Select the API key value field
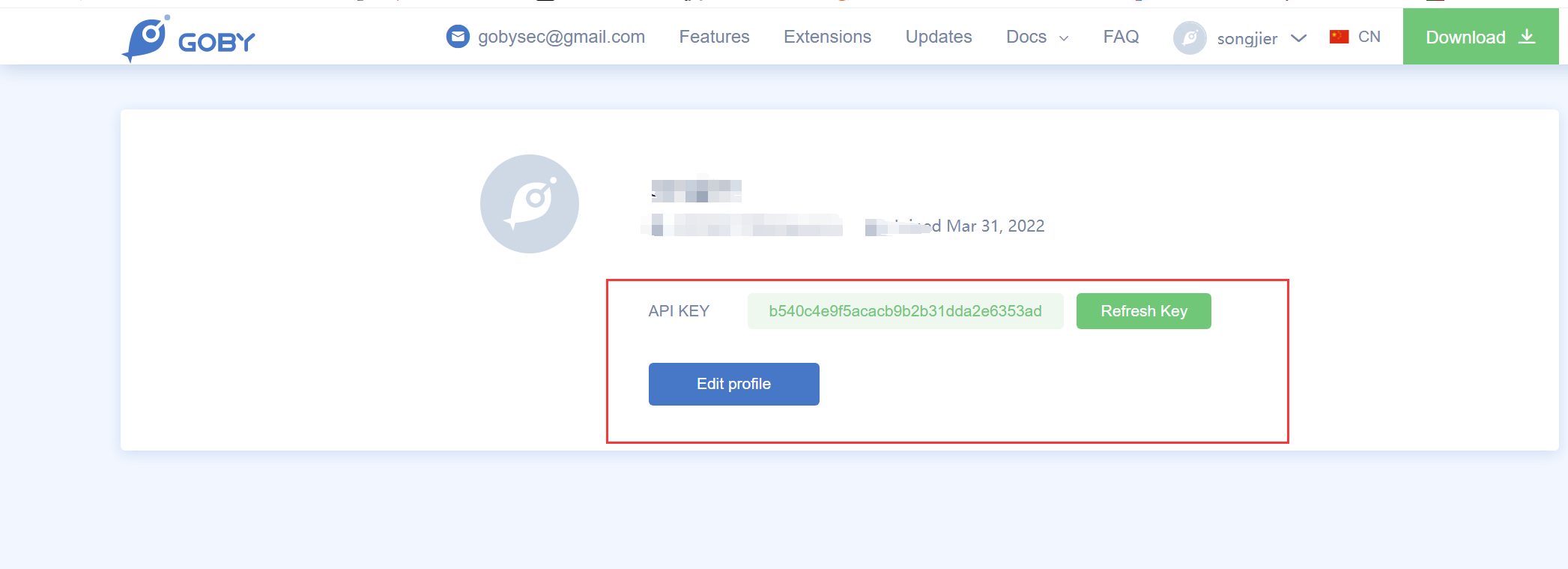Viewport: 1568px width, 569px height. [x=906, y=311]
